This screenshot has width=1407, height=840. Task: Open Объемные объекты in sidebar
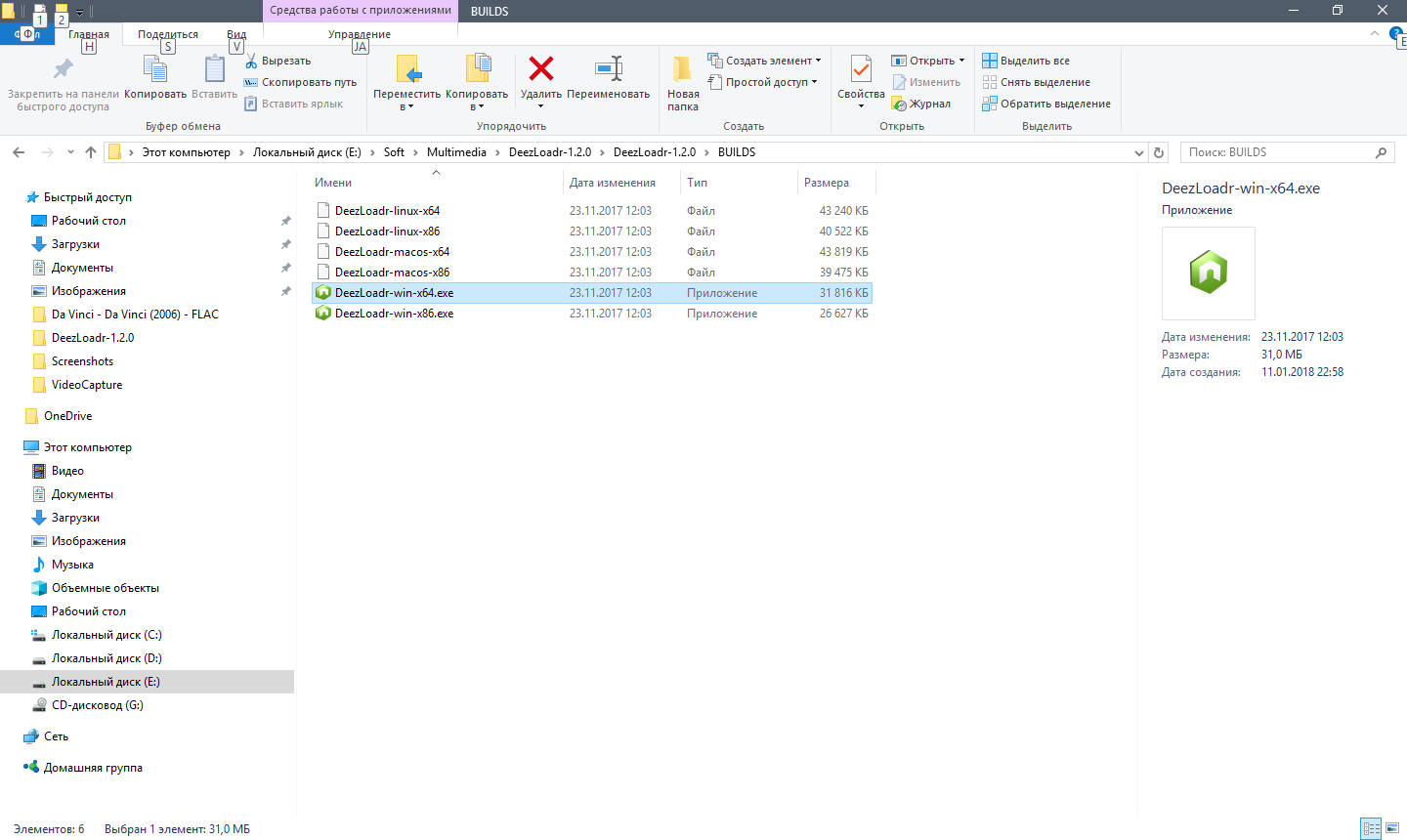105,588
